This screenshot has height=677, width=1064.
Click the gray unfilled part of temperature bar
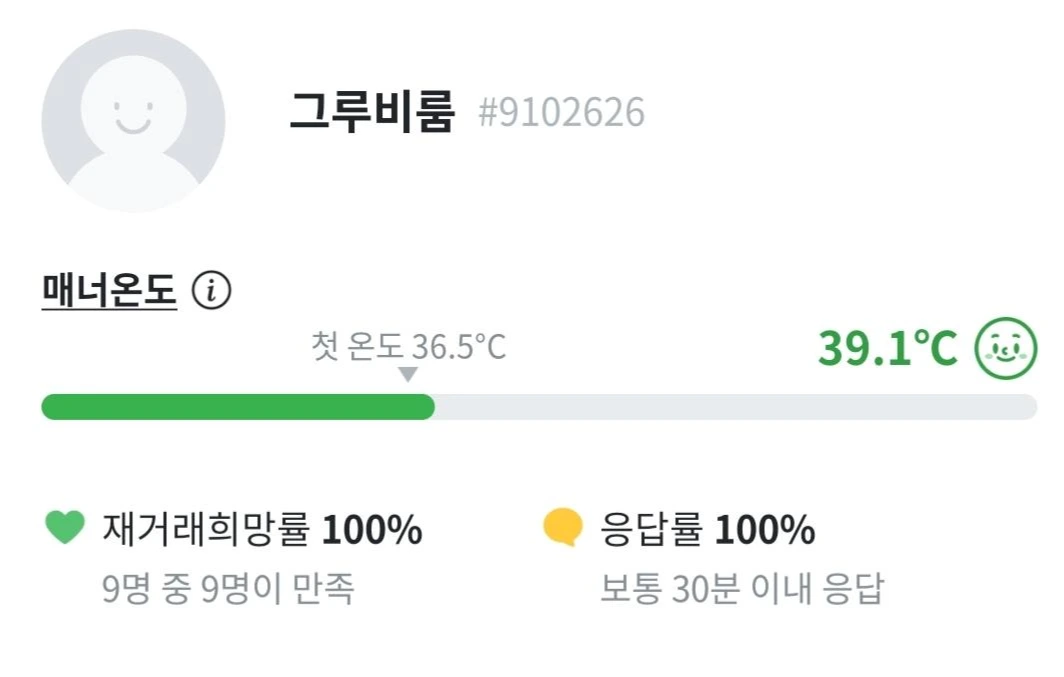(x=735, y=407)
